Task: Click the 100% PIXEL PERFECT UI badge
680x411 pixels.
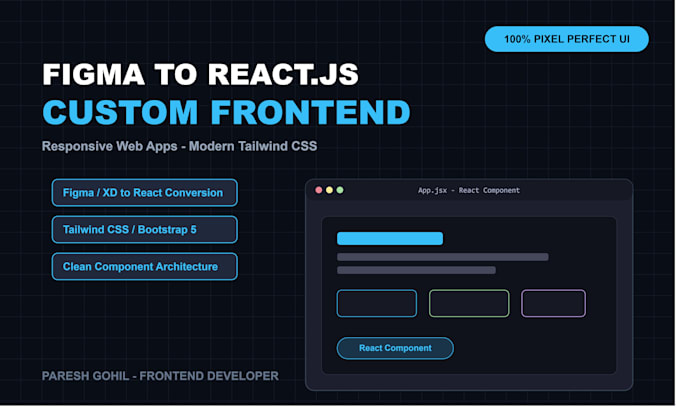Action: 566,39
